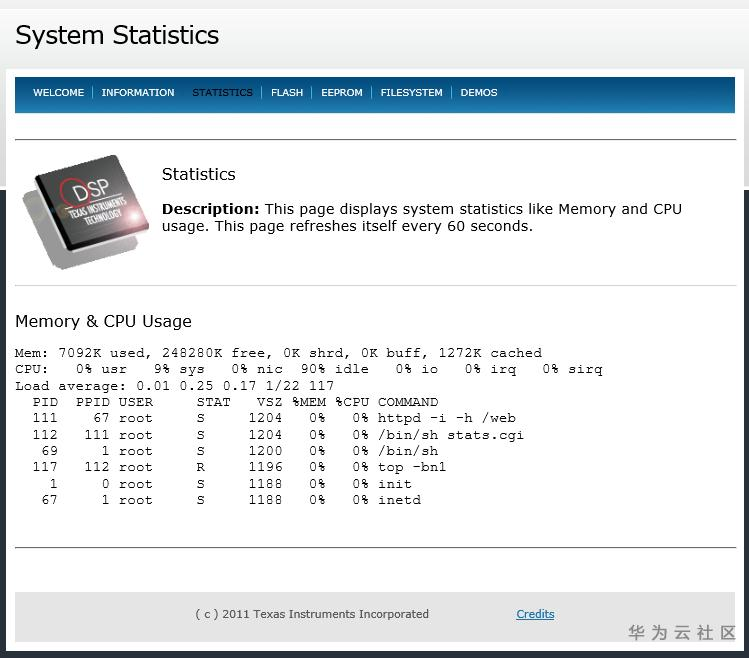749x658 pixels.
Task: Click VSZ value 1196
Action: click(x=265, y=467)
